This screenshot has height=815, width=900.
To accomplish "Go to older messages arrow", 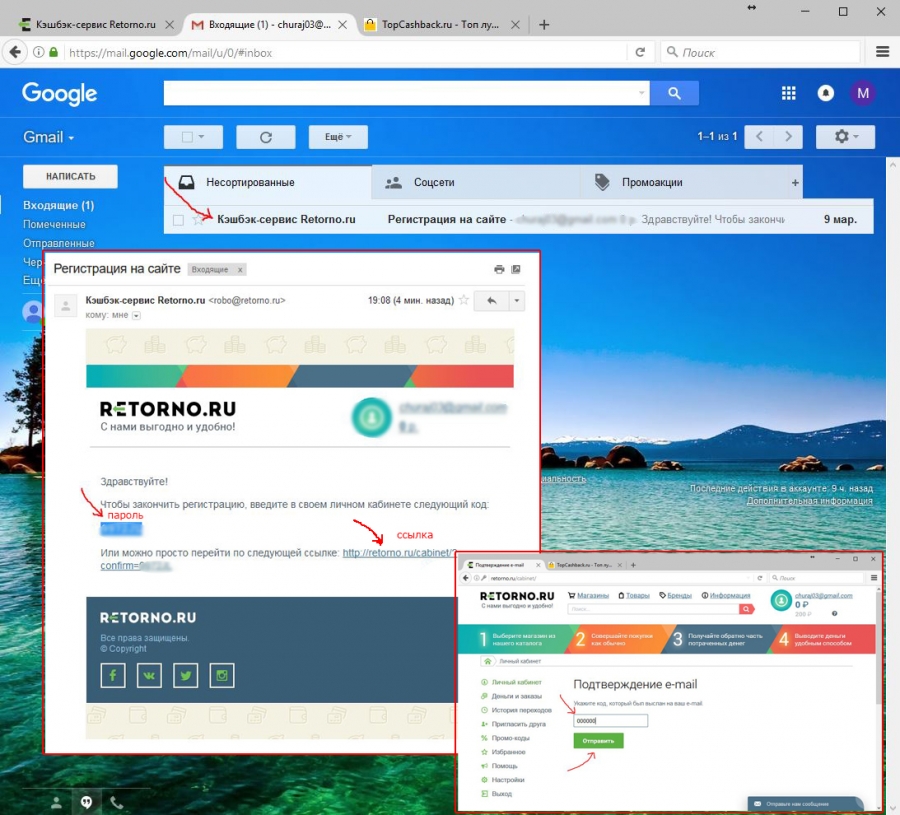I will (x=788, y=137).
